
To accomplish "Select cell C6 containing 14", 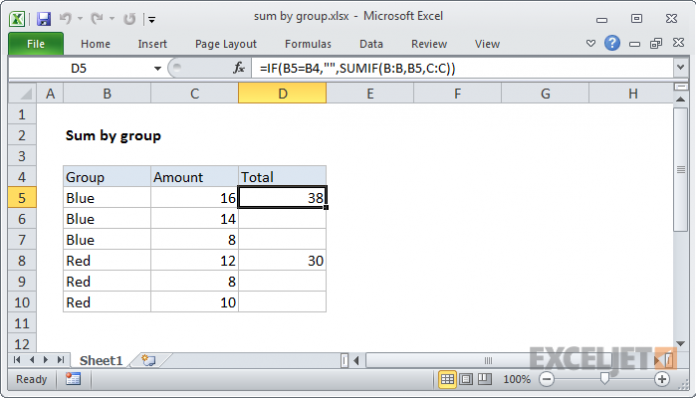I will pyautogui.click(x=194, y=219).
